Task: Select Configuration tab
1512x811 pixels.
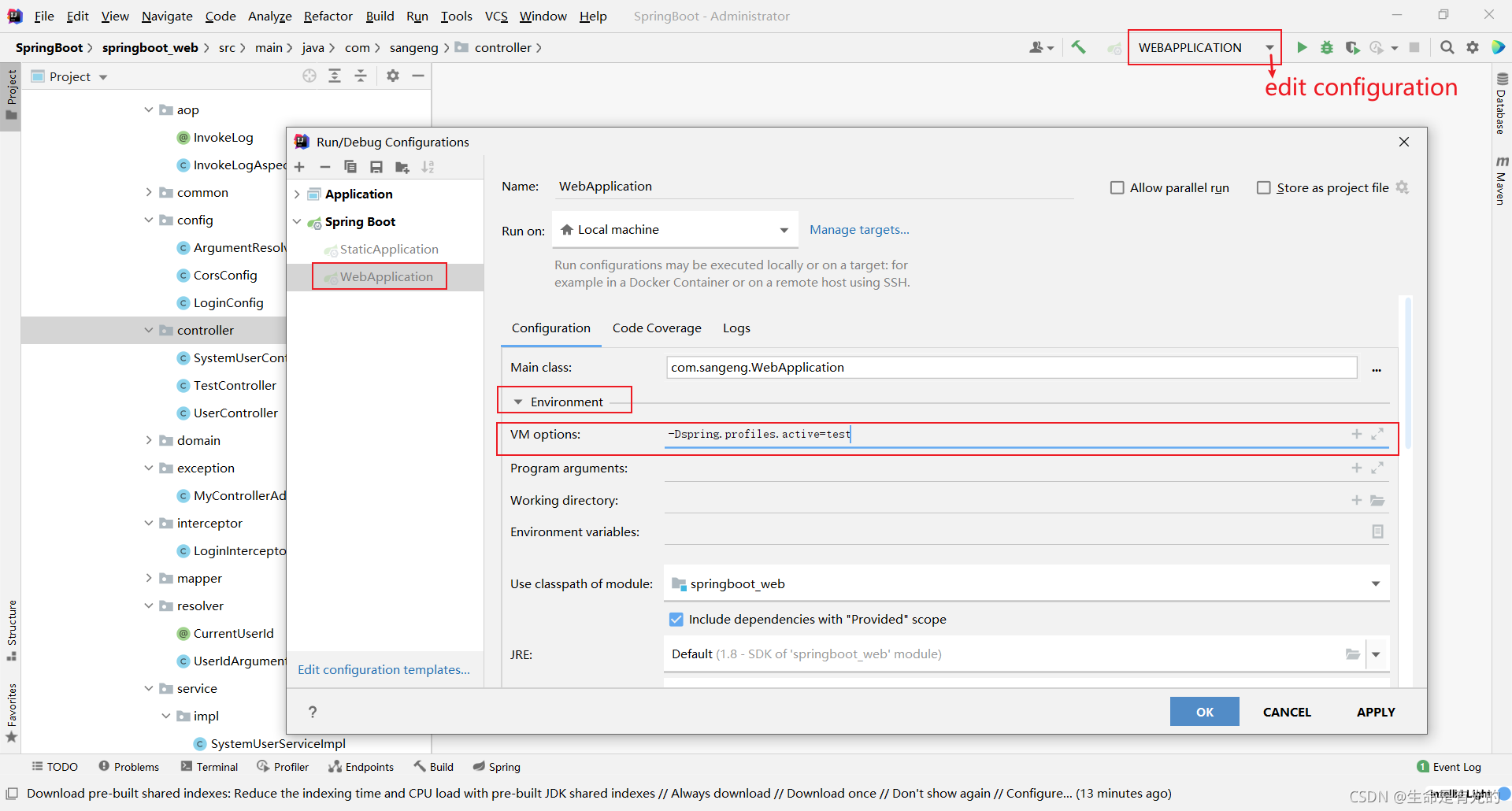Action: coord(551,328)
